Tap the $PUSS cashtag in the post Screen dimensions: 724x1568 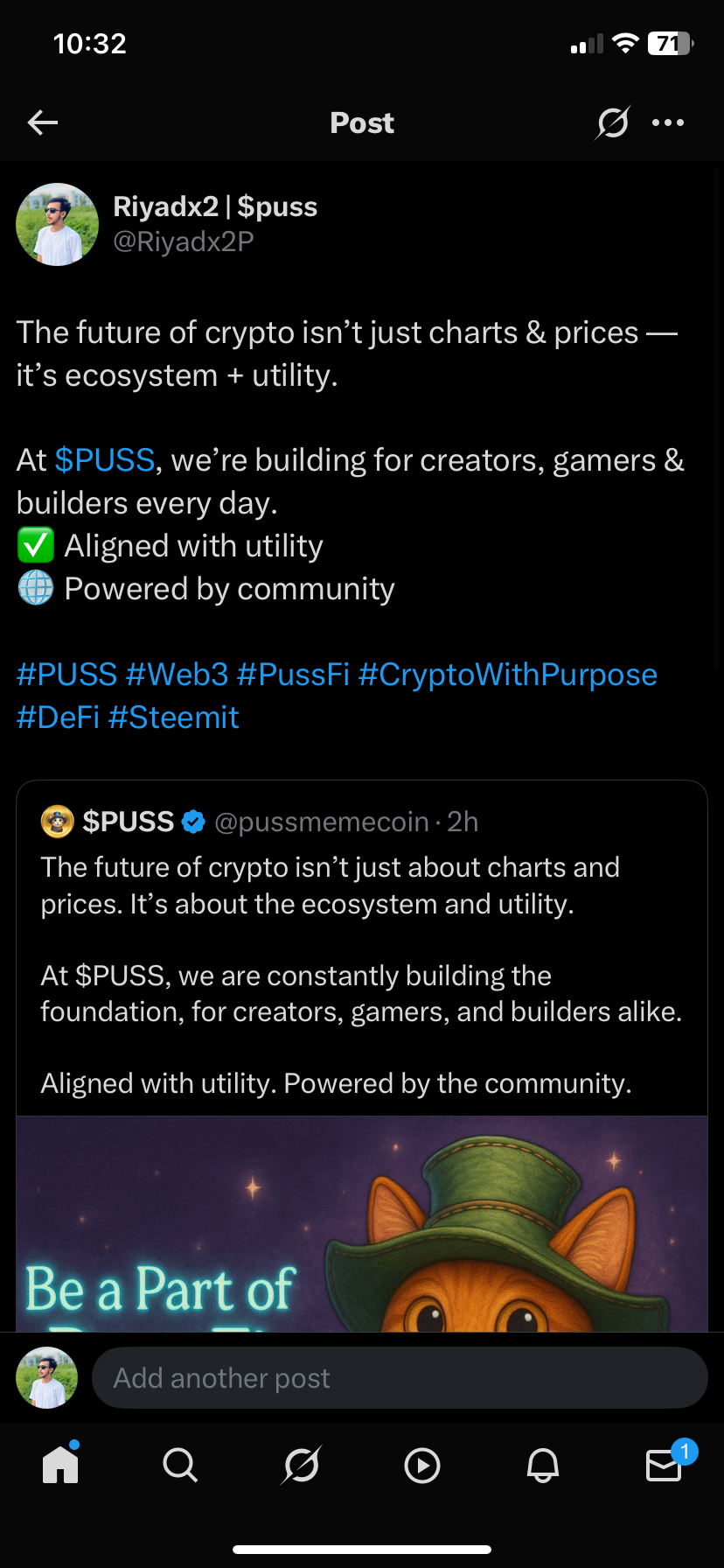tap(105, 460)
